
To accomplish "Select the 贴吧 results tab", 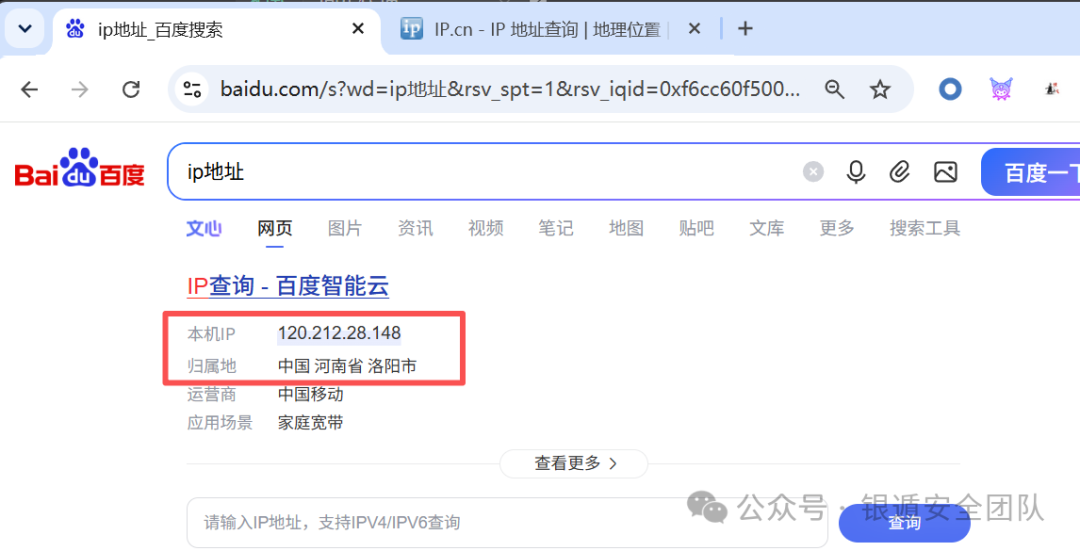I will 696,228.
